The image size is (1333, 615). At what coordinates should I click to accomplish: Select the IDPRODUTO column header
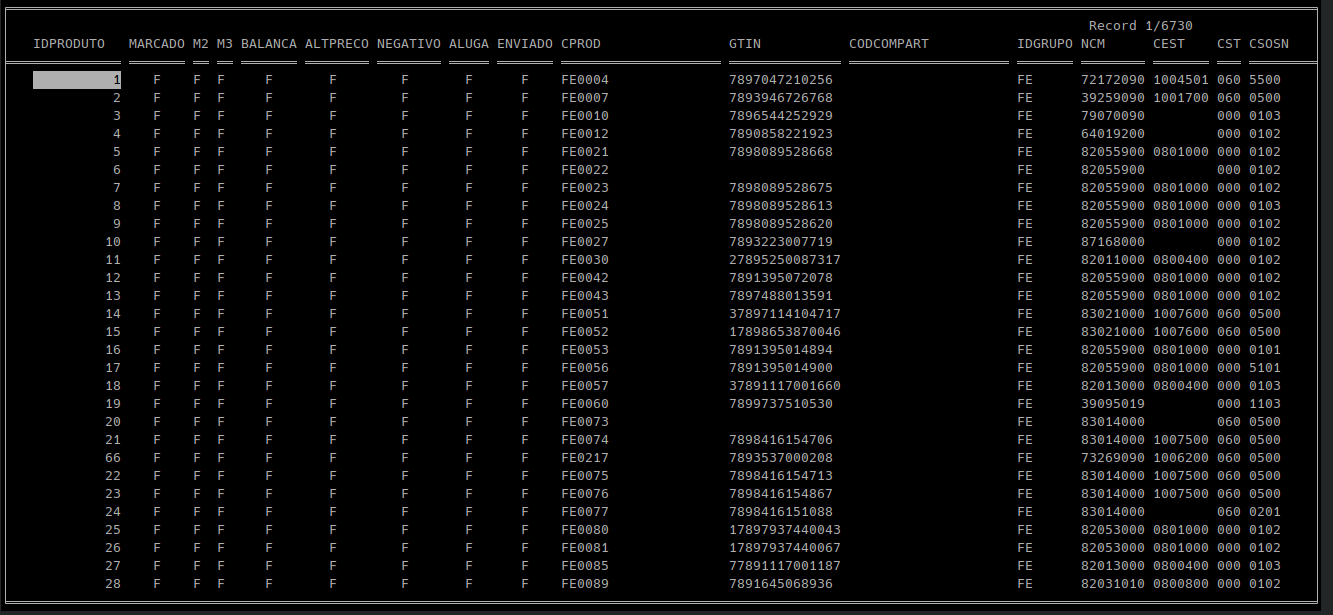tap(69, 44)
